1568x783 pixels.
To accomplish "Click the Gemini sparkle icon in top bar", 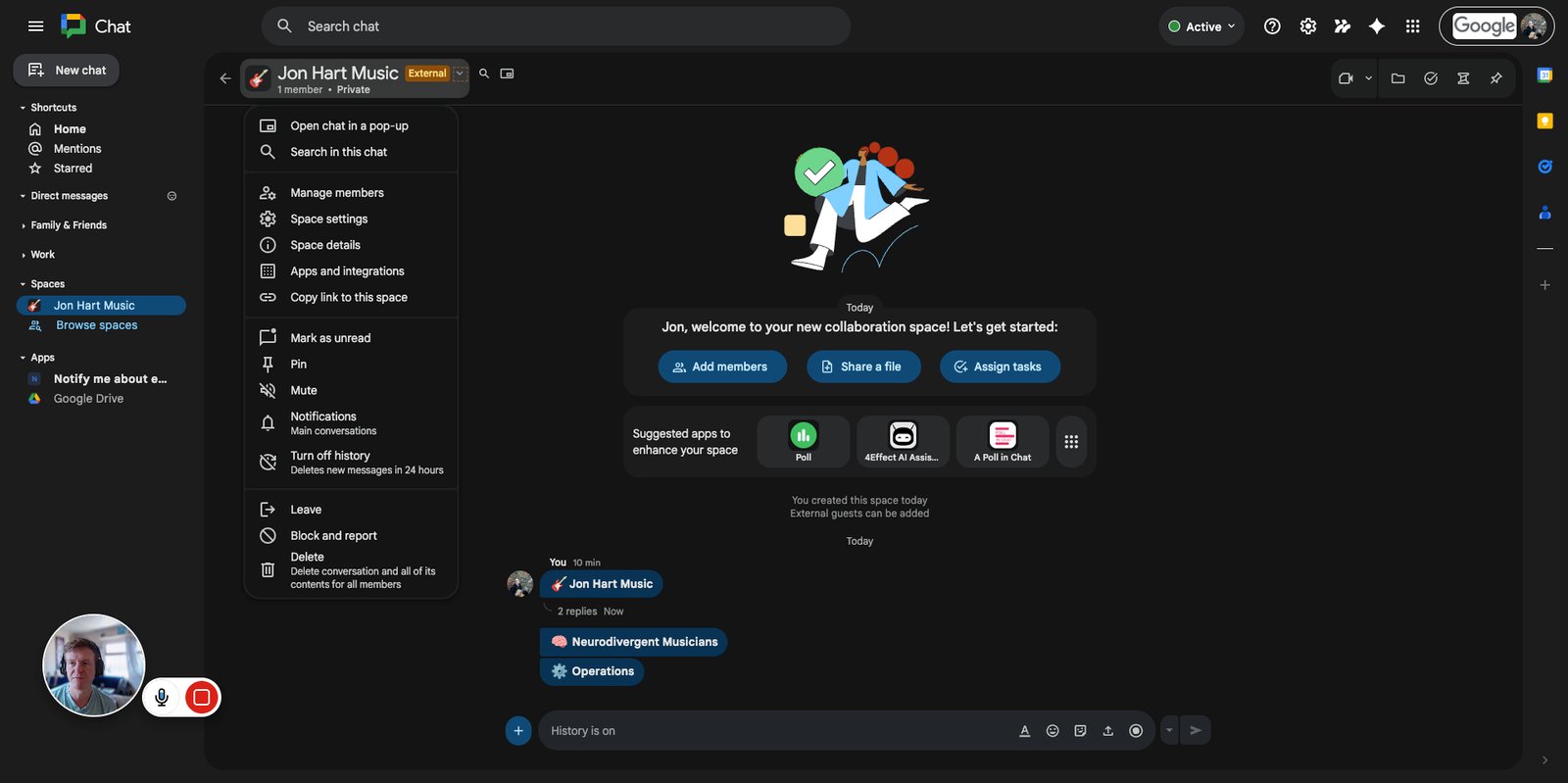I will pyautogui.click(x=1377, y=26).
